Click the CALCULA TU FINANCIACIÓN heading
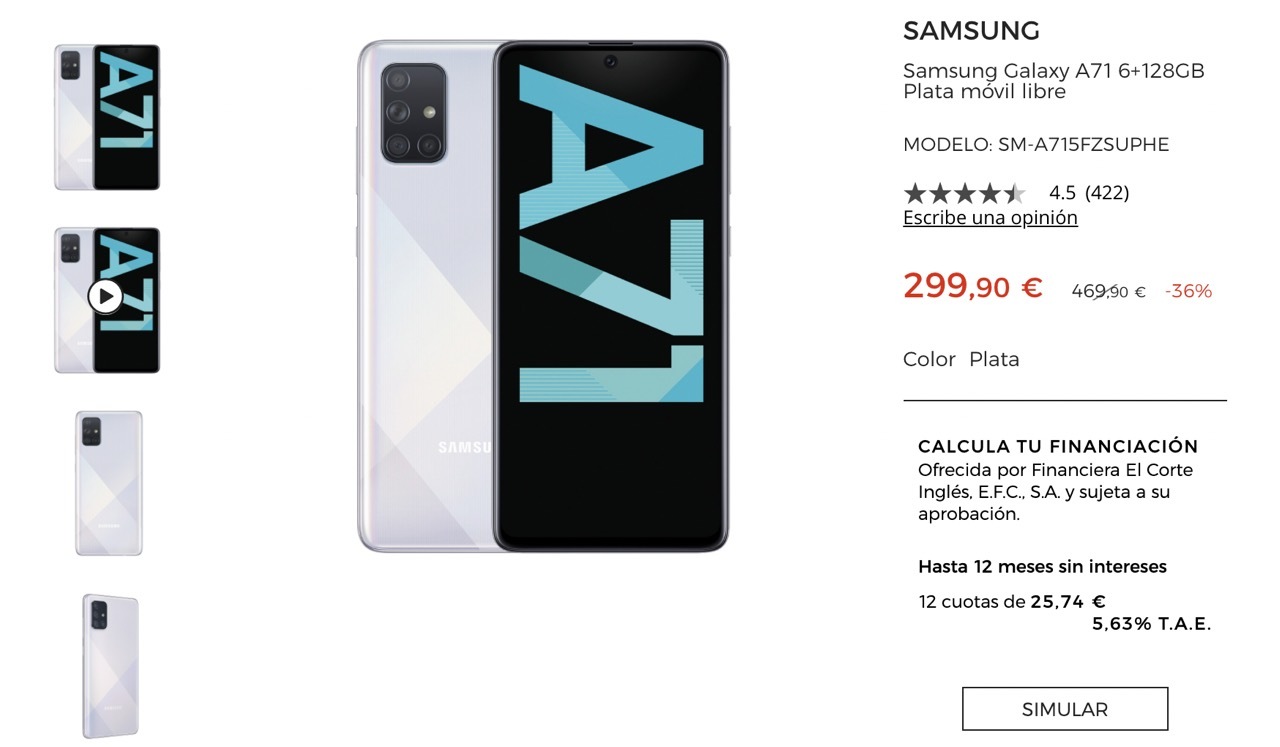Viewport: 1280px width, 747px height. point(1058,446)
